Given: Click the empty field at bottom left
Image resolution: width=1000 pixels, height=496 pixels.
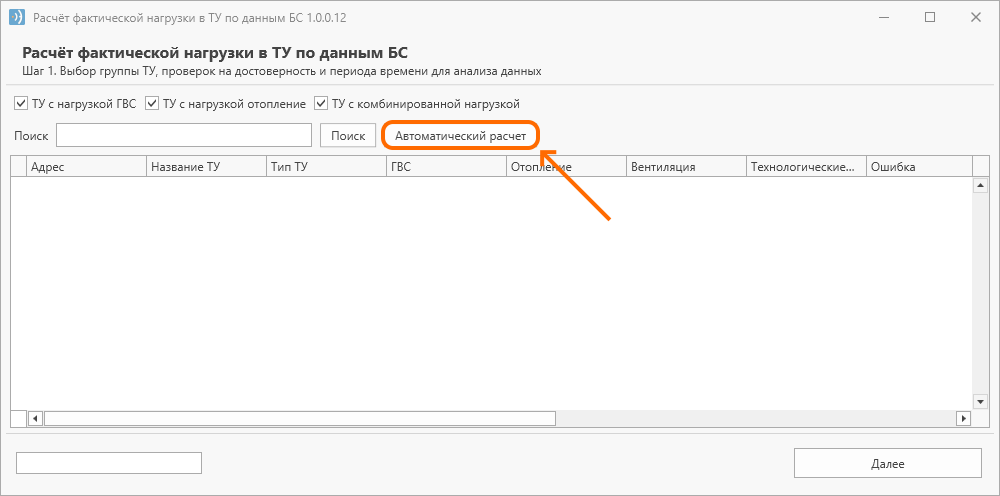Looking at the screenshot, I should coord(108,463).
